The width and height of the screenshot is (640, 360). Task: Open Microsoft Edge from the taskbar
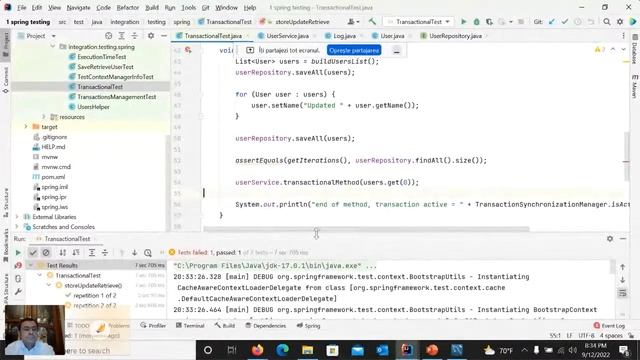(282, 350)
